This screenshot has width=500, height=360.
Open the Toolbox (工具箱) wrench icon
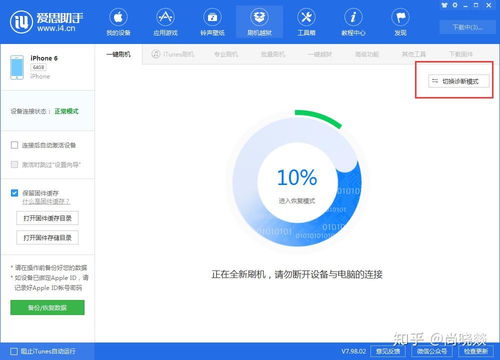pyautogui.click(x=306, y=18)
